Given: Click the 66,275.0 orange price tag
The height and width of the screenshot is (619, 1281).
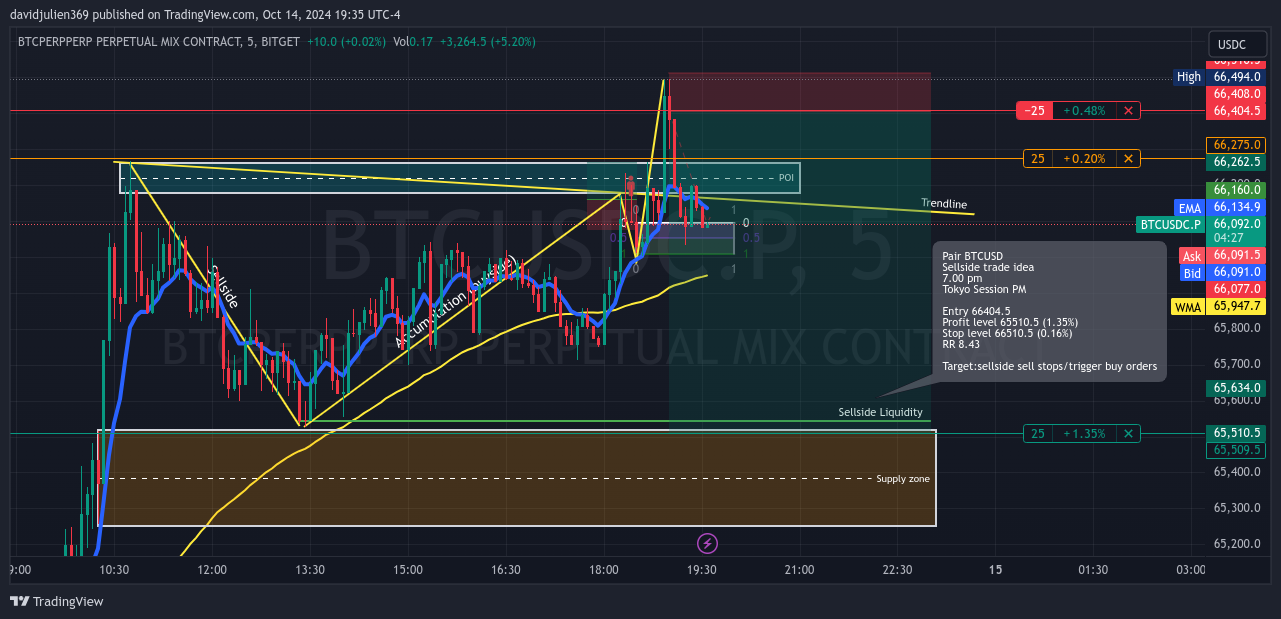Looking at the screenshot, I should click(1237, 144).
